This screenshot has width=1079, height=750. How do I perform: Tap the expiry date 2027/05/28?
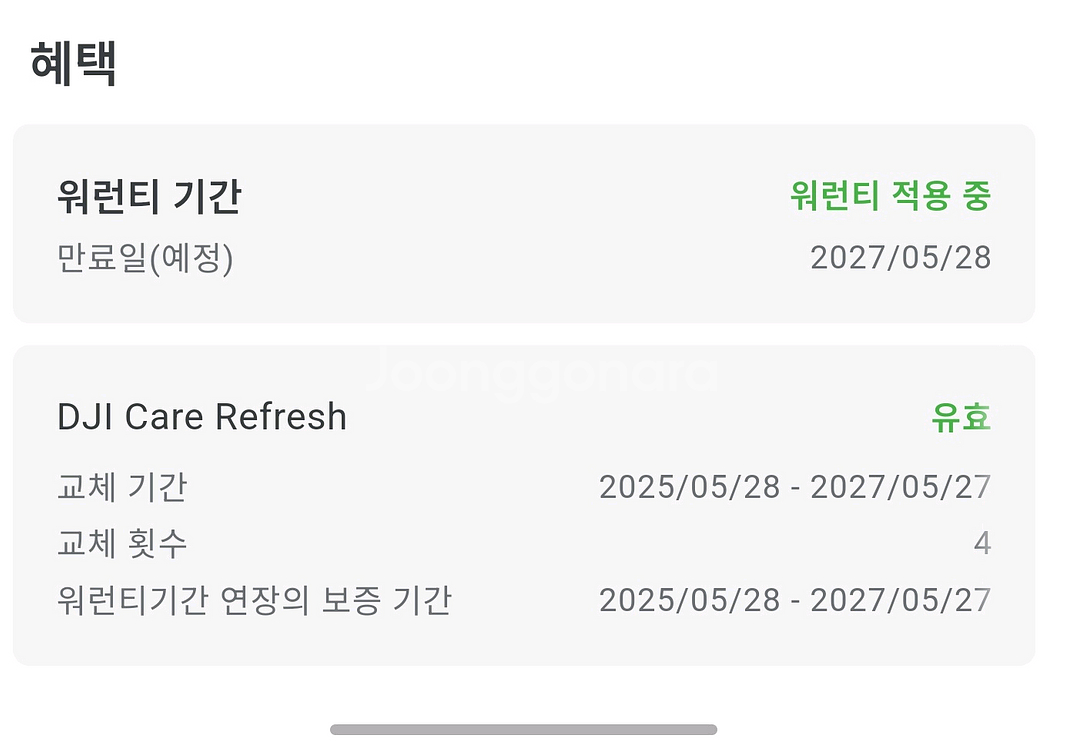tap(900, 258)
